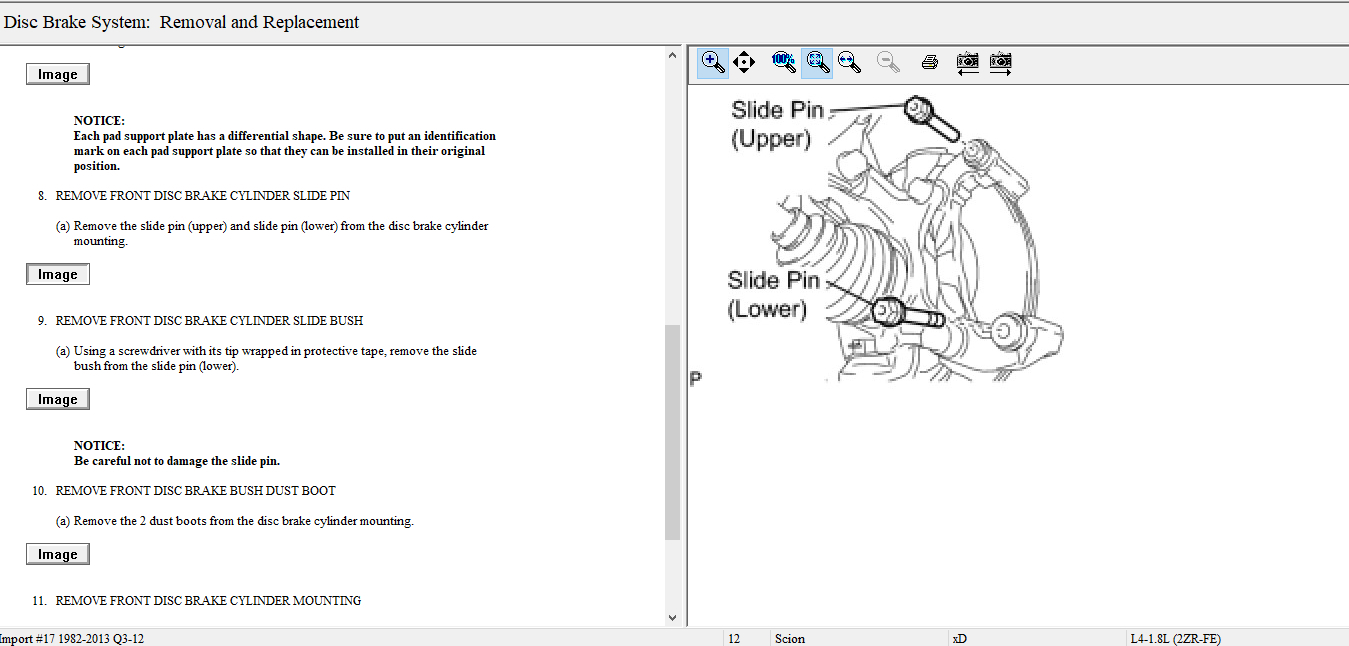Set image zoom to 100%
Image resolution: width=1349 pixels, height=646 pixels.
click(783, 62)
